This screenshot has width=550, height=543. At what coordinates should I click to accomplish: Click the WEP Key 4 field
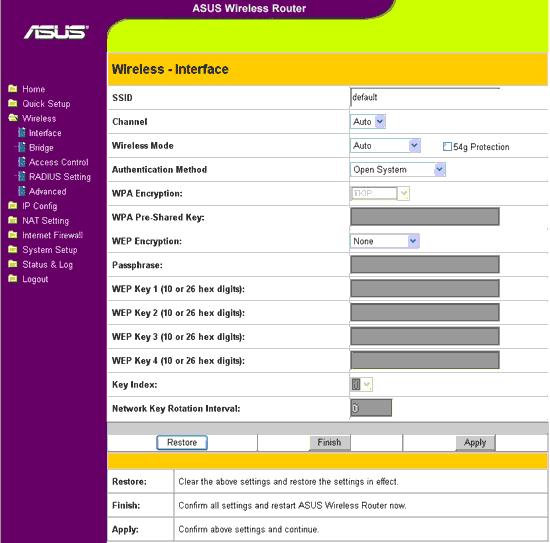pos(425,360)
